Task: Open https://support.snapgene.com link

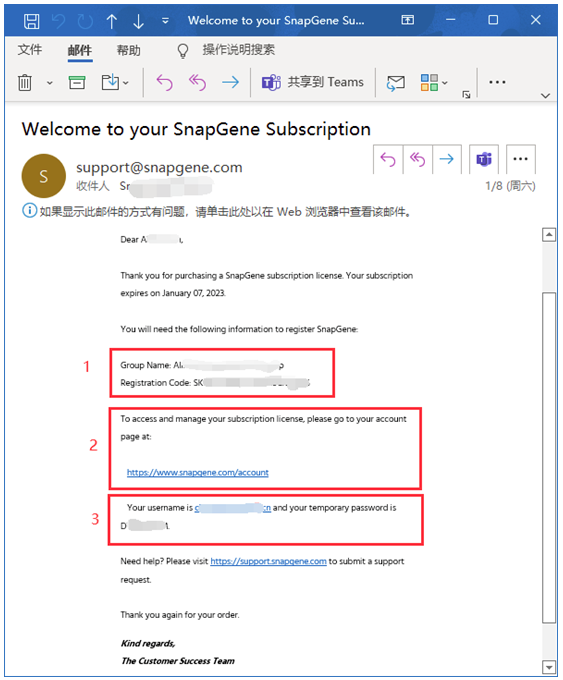Action: click(x=268, y=561)
